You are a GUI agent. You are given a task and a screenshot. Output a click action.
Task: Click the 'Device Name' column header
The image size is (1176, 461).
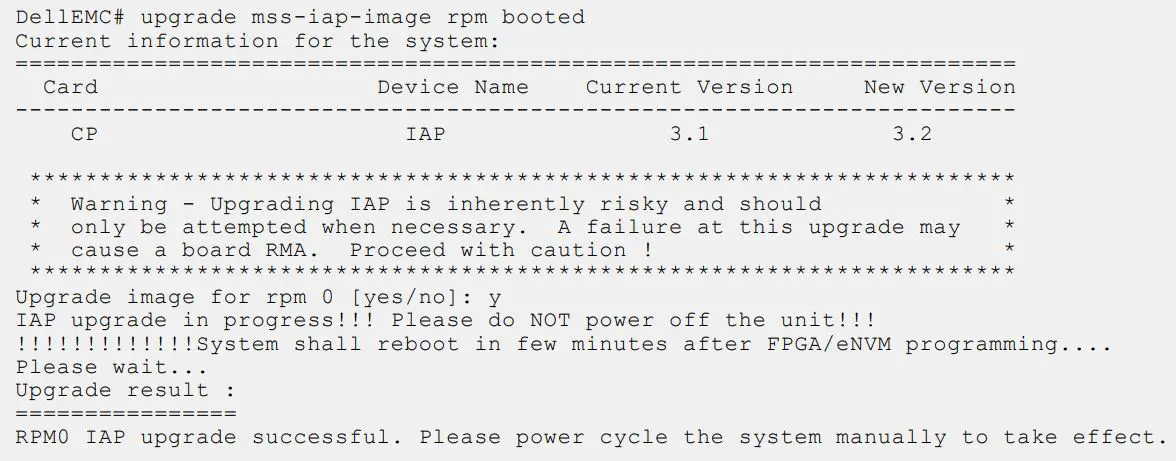click(x=452, y=87)
